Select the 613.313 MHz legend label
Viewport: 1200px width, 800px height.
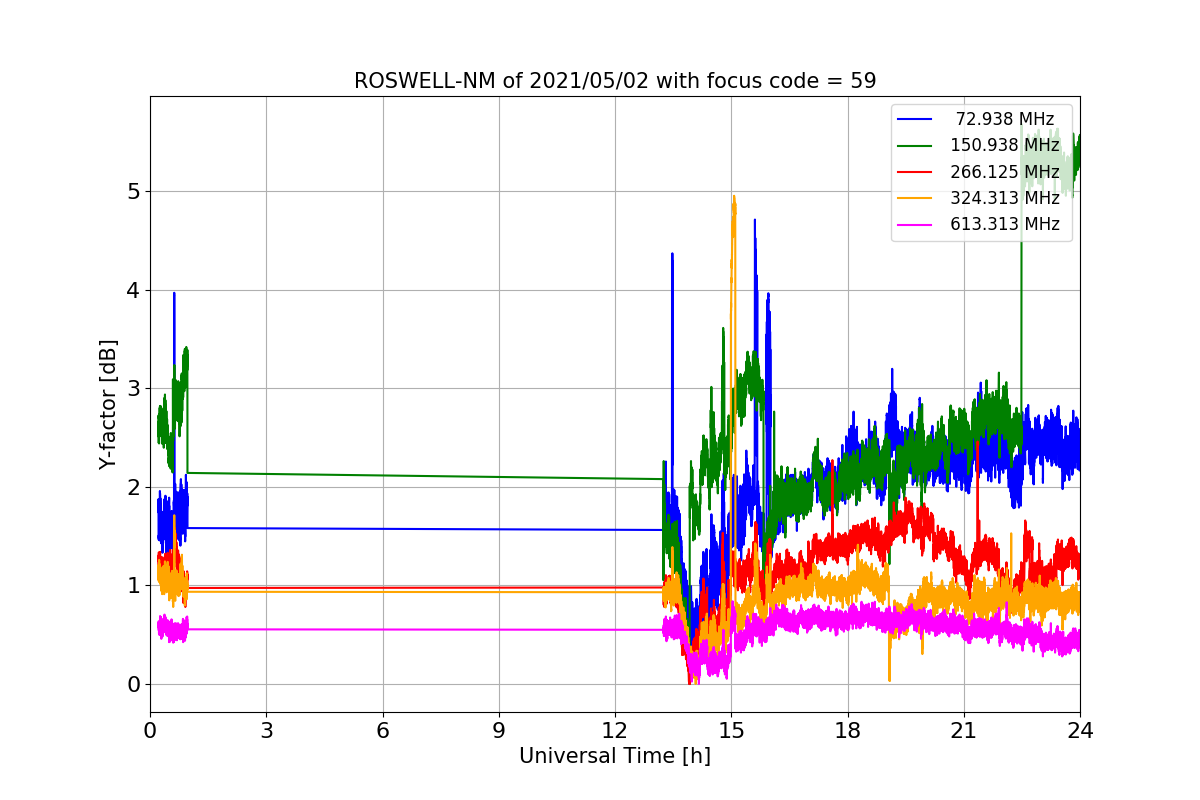1005,225
